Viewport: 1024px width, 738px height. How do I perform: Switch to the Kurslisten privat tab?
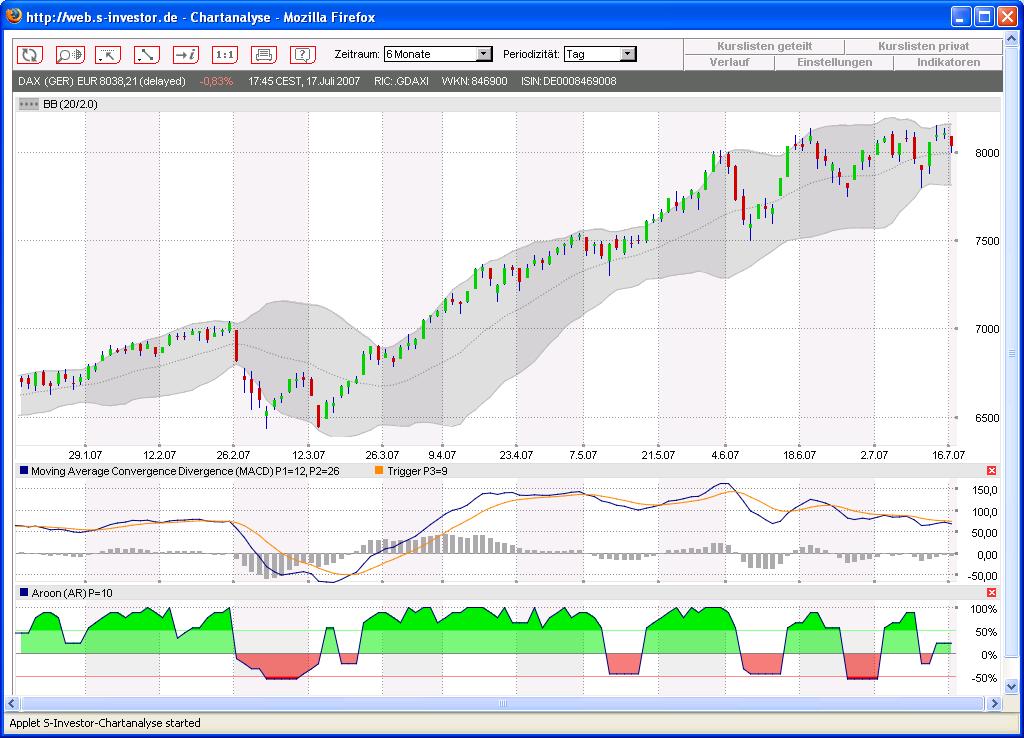[923, 46]
